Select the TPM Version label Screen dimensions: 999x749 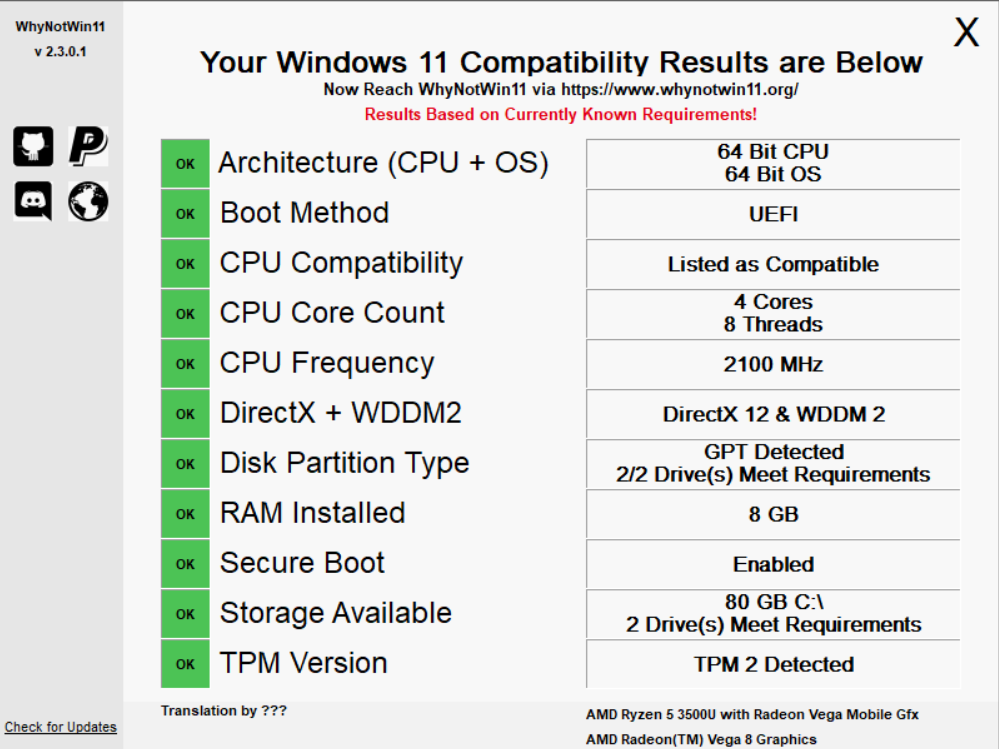303,663
